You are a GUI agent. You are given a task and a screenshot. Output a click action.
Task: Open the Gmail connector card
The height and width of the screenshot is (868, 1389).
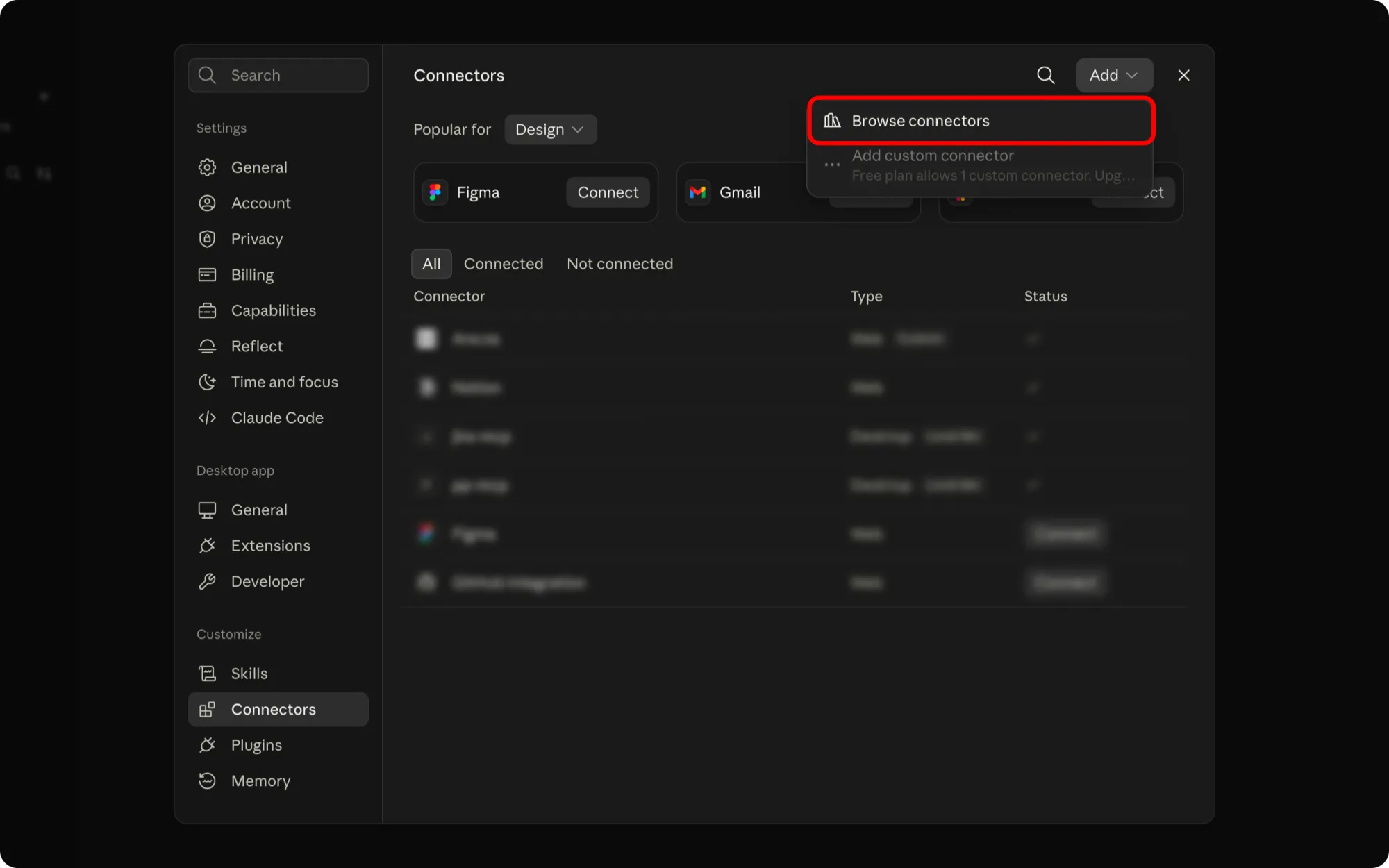(x=740, y=192)
